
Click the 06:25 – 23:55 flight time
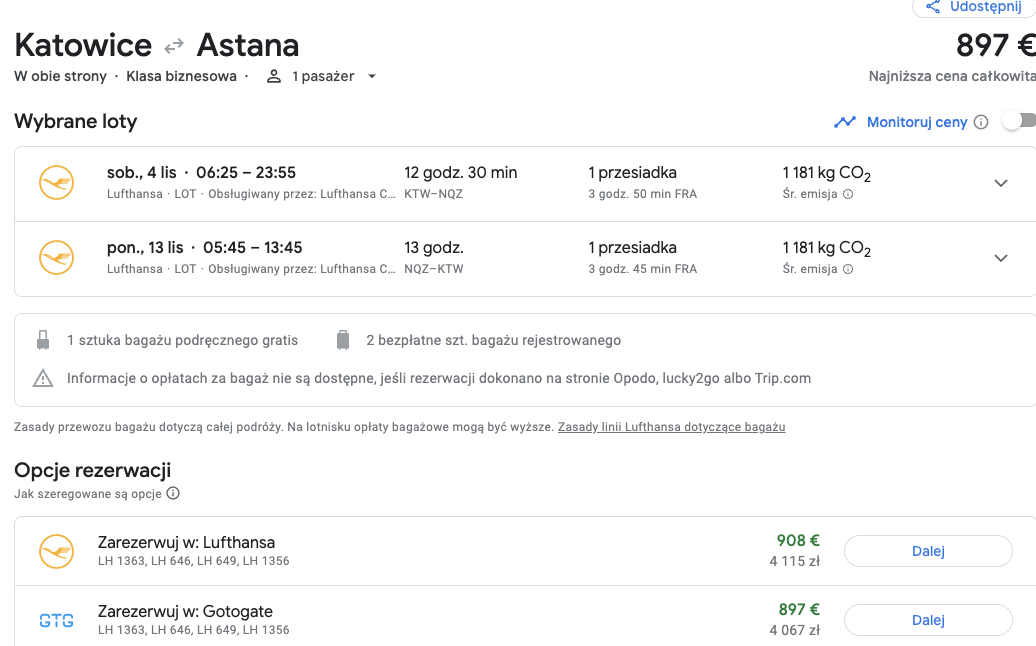246,172
